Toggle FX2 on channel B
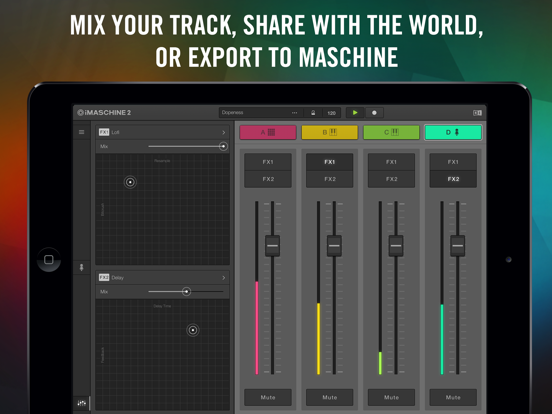552x414 pixels. (330, 179)
